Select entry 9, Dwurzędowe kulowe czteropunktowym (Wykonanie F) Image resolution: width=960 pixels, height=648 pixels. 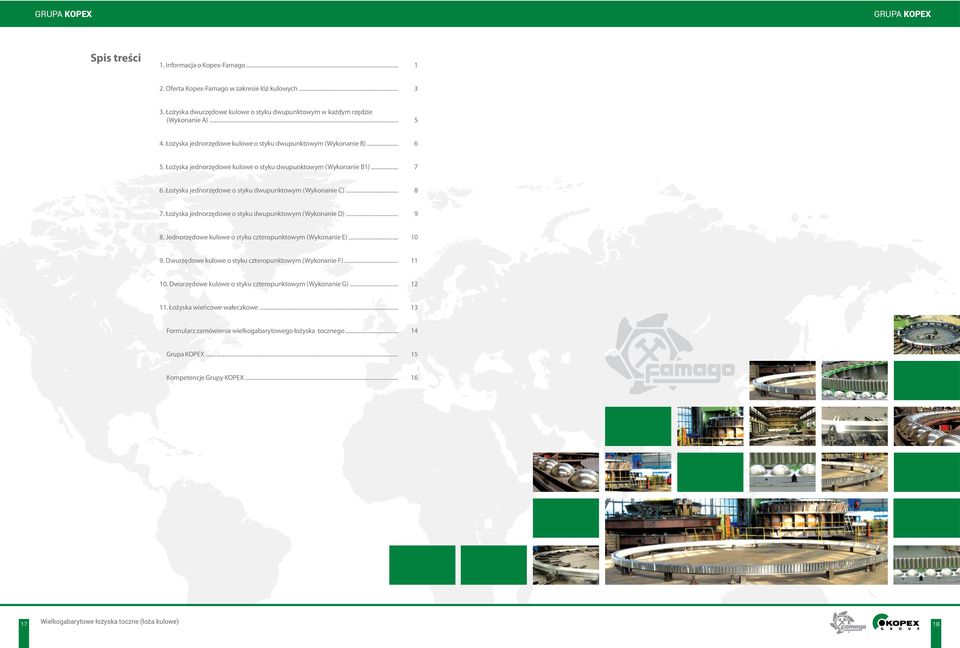288,260
